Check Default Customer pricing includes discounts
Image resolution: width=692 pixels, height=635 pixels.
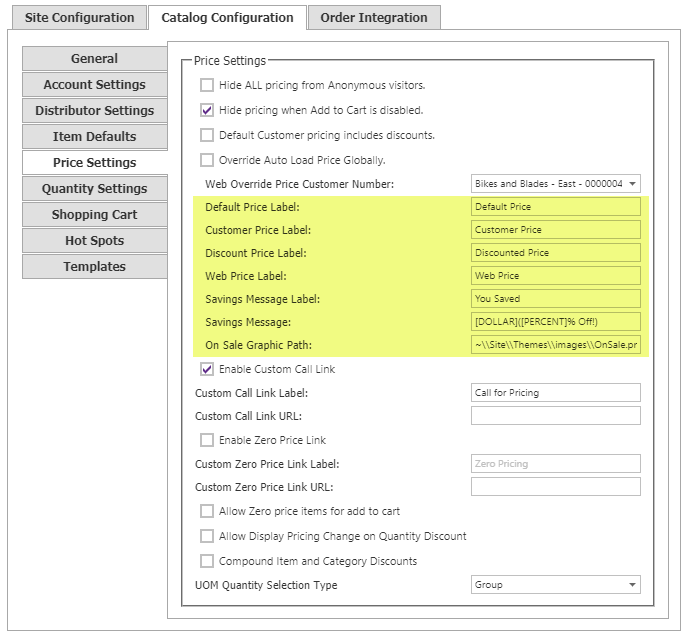[x=207, y=135]
